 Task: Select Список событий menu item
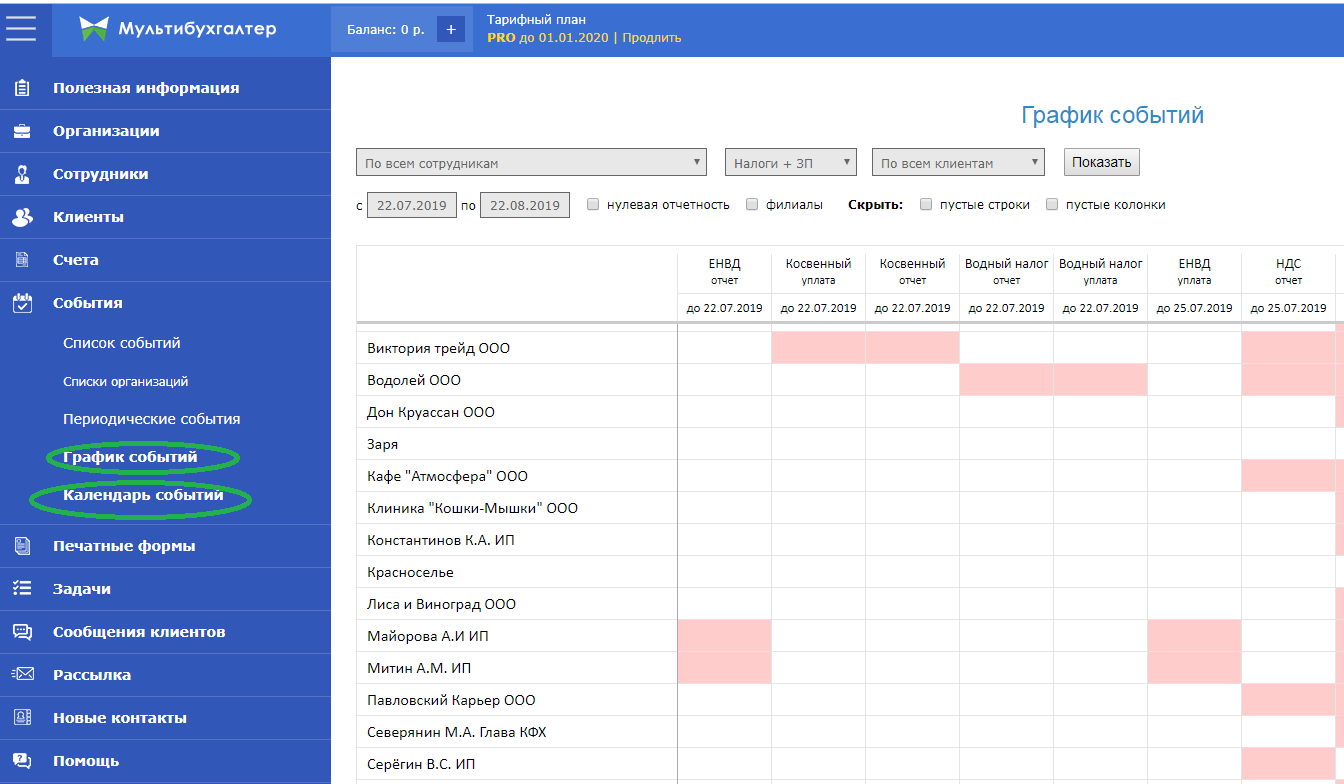pos(121,343)
